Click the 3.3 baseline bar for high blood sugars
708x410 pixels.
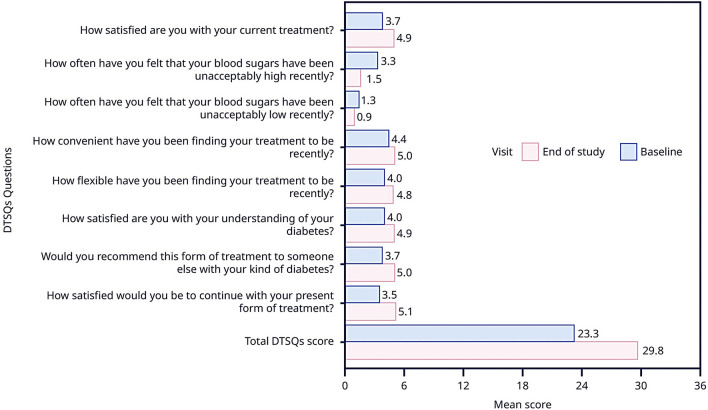(361, 60)
